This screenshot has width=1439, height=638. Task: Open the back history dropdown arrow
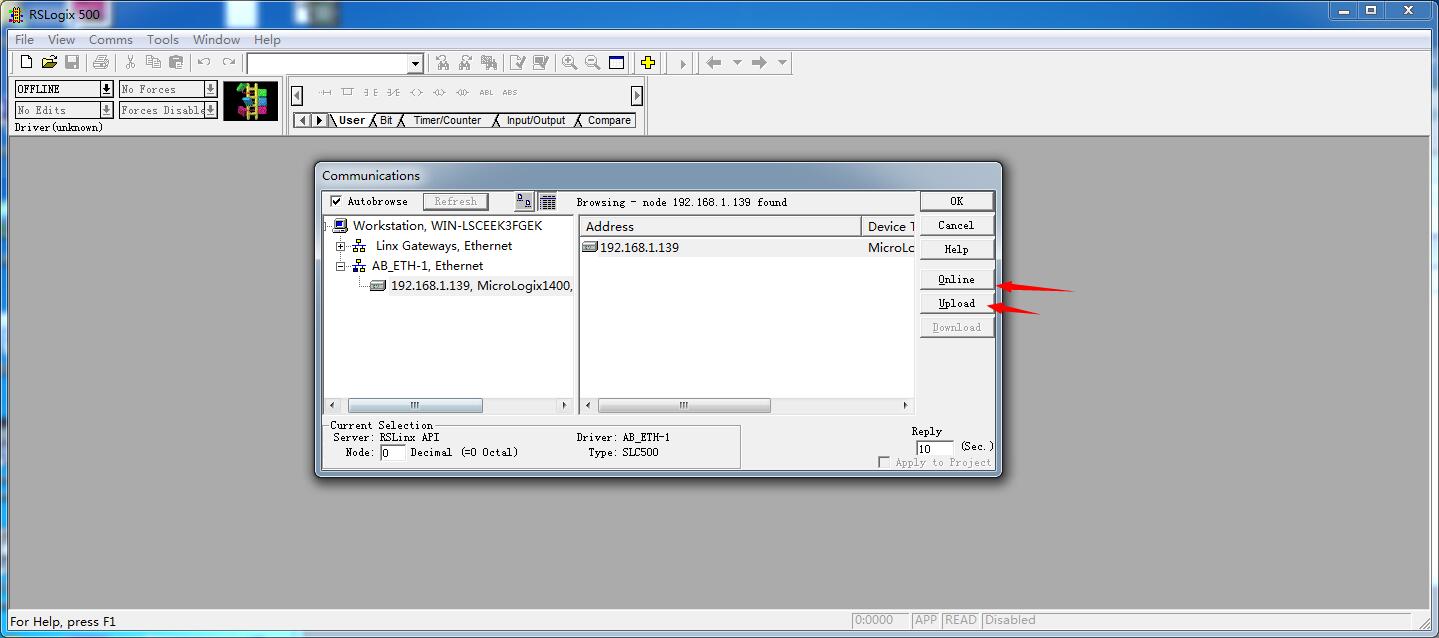click(737, 62)
